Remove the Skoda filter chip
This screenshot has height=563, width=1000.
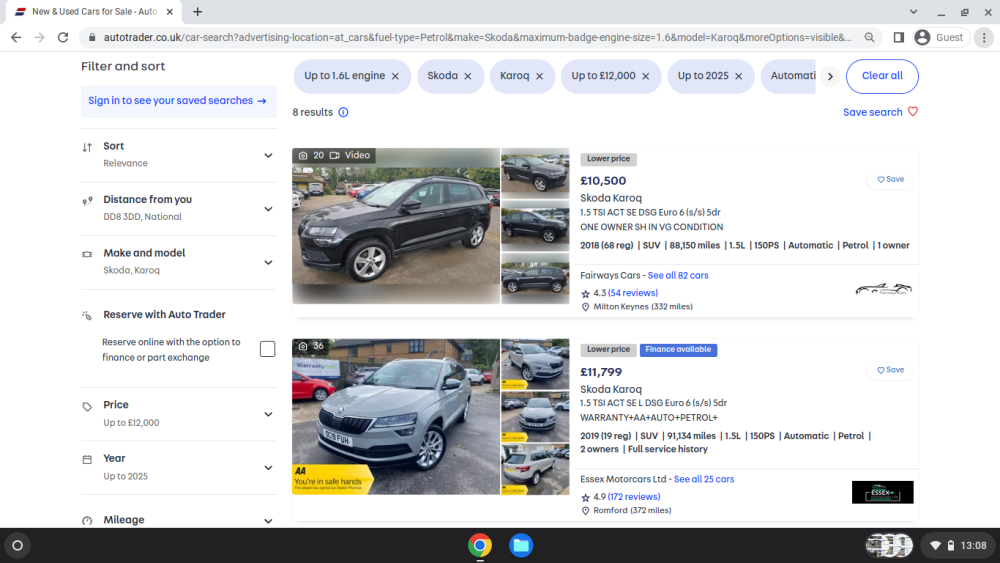[x=468, y=76]
